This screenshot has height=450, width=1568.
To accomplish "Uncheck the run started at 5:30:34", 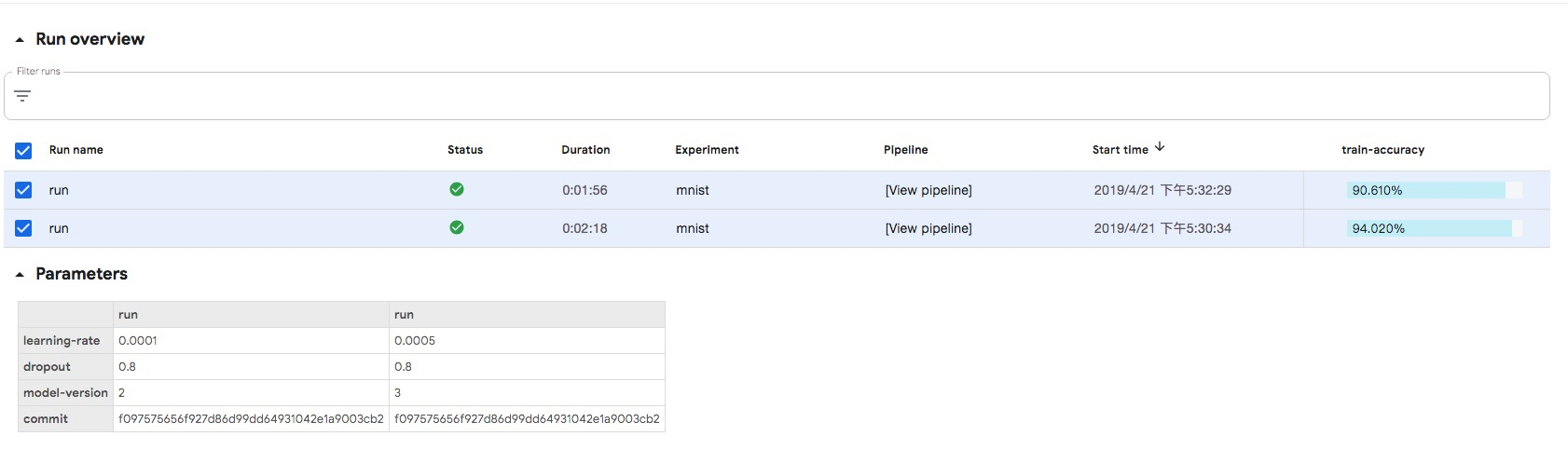I will point(23,228).
